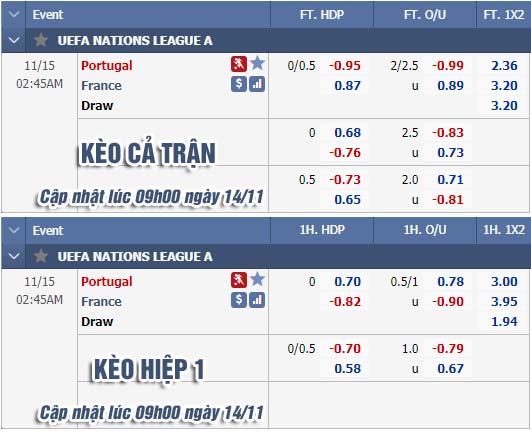Pick full-time handicap odds -0.95 for Portugal
The width and height of the screenshot is (531, 433).
tap(345, 65)
